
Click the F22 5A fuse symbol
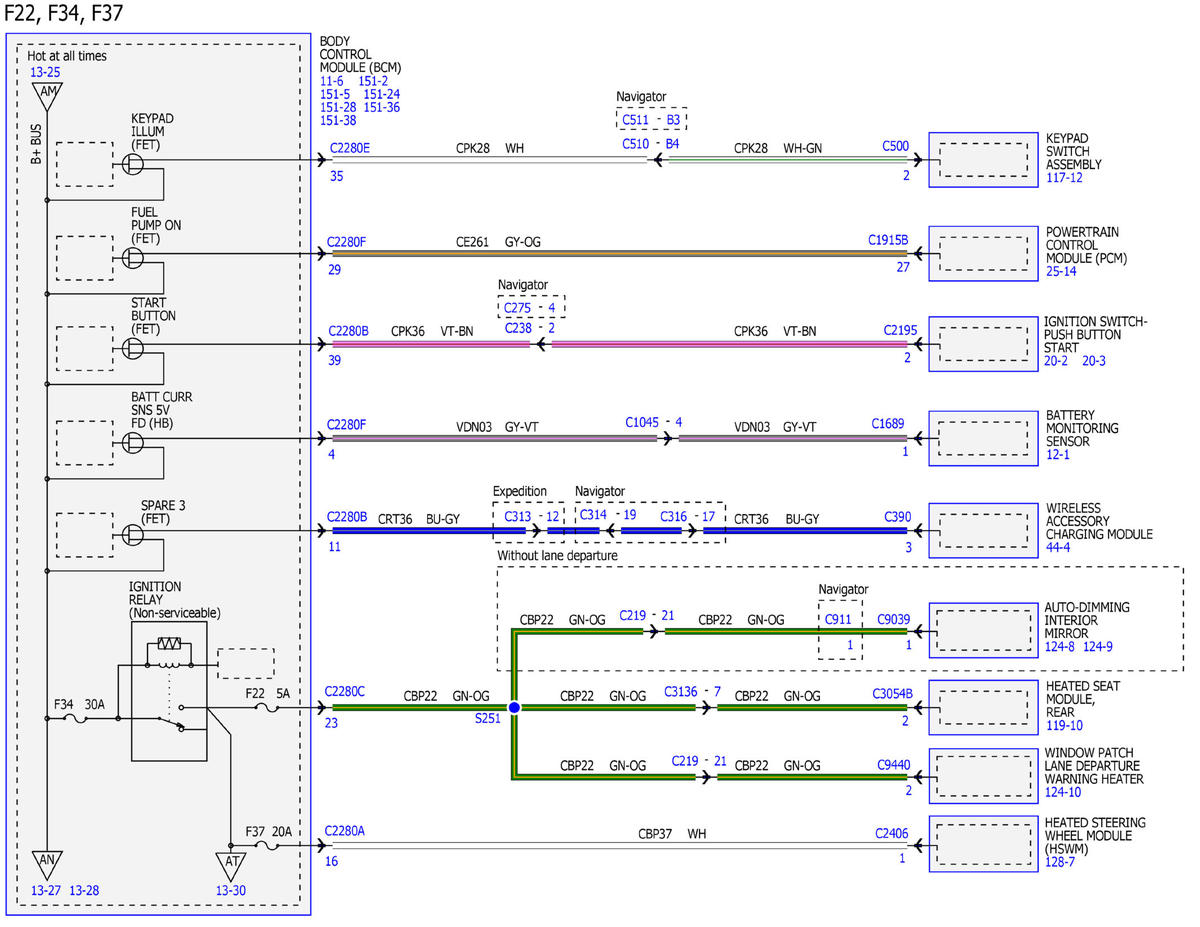click(x=268, y=707)
